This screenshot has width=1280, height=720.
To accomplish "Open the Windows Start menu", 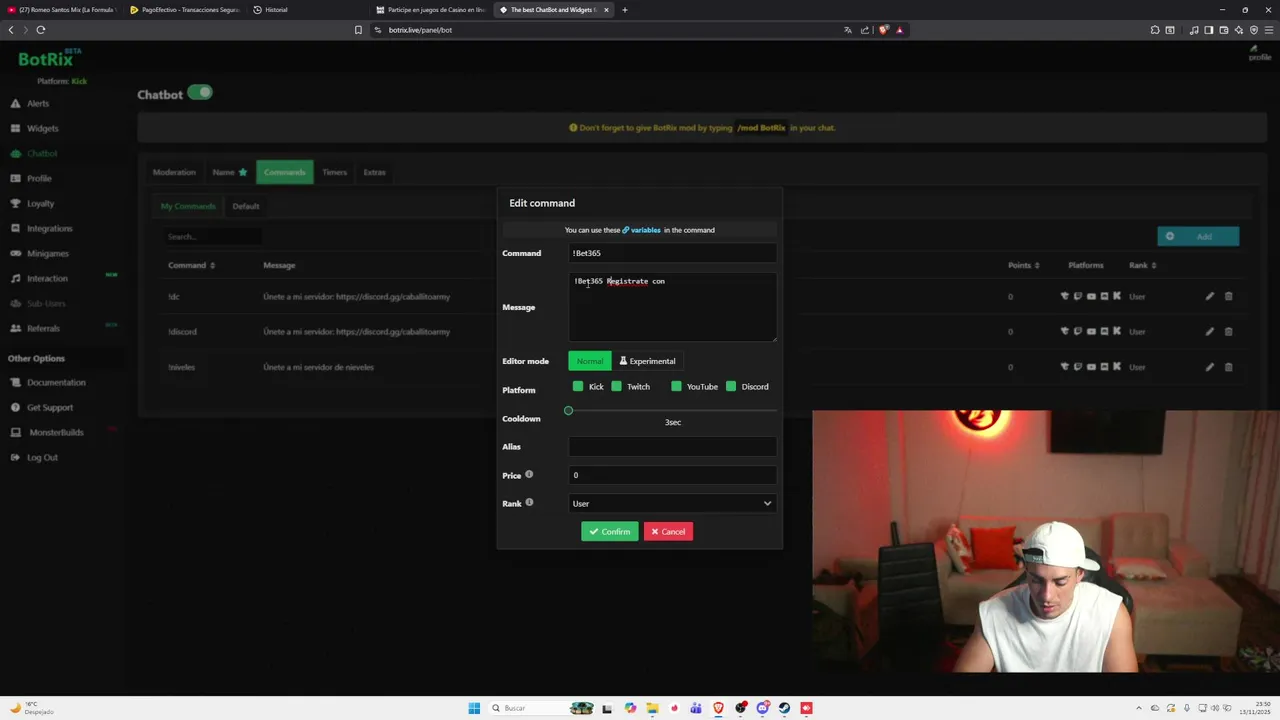I will click(x=474, y=708).
